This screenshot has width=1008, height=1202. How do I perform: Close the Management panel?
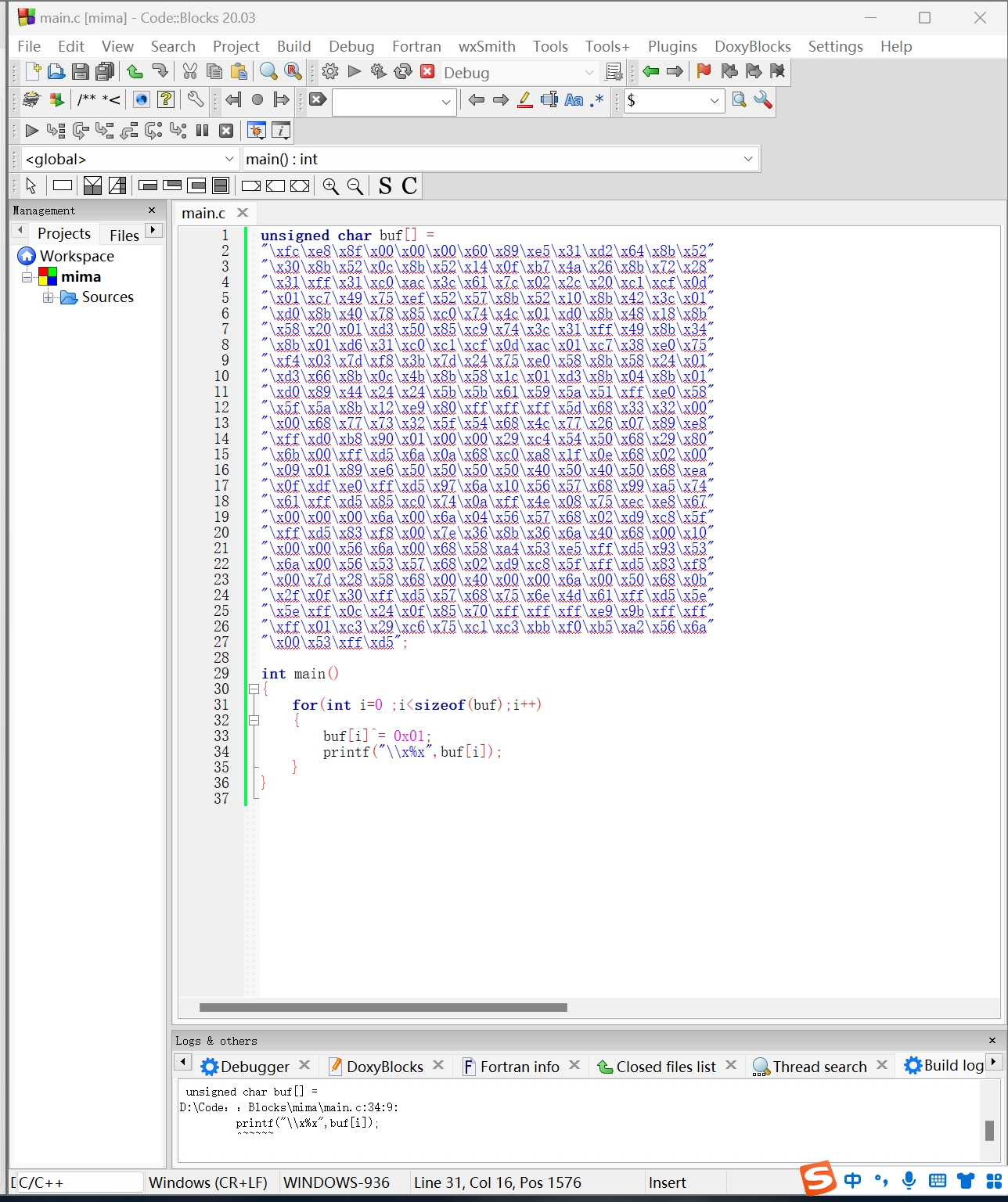tap(152, 211)
